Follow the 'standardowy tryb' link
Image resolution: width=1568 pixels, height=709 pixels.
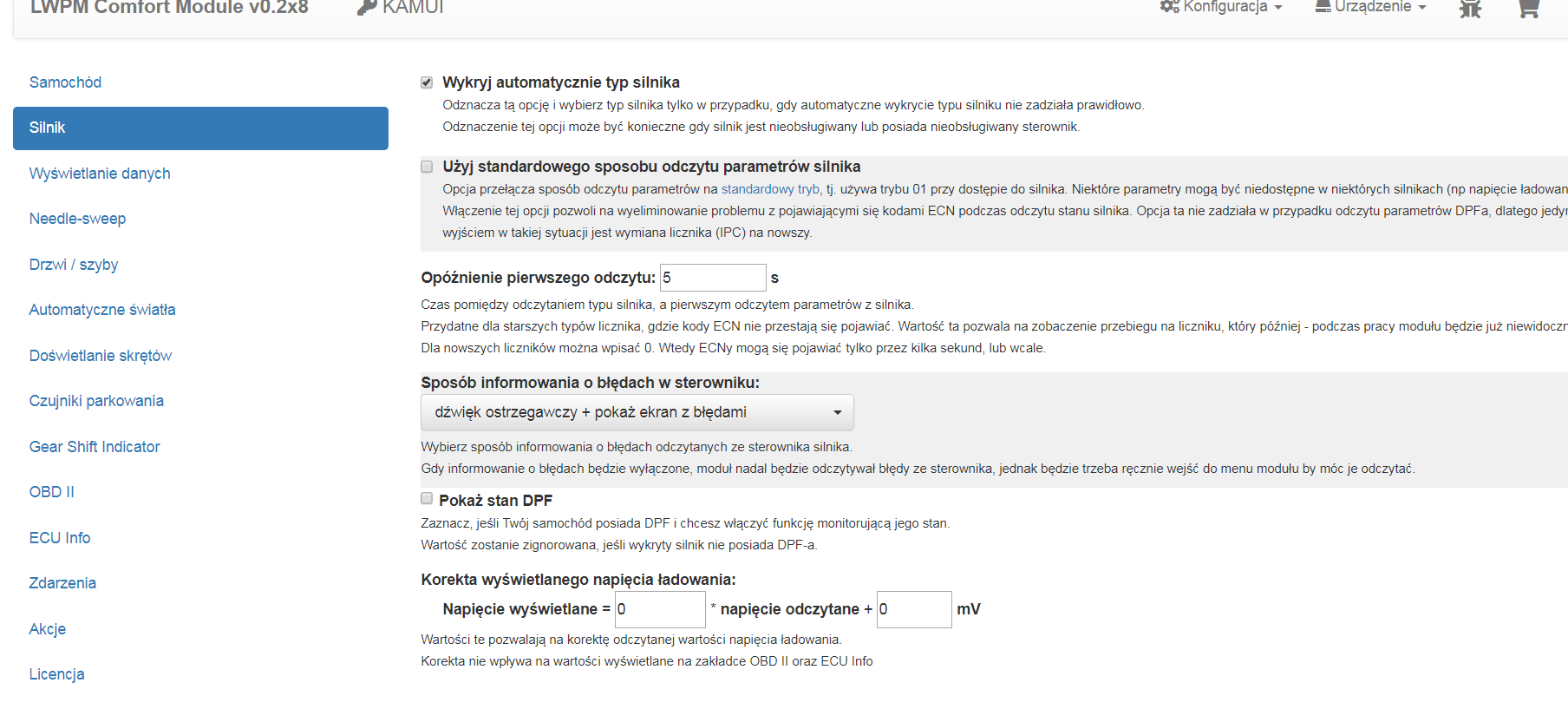(770, 189)
